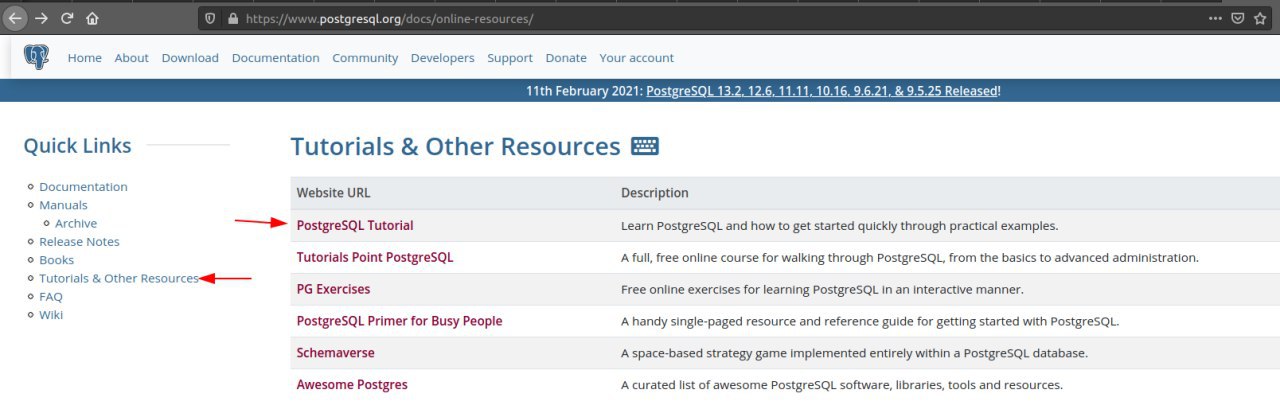Reload the page with the refresh icon
This screenshot has height=413, width=1280.
67,18
